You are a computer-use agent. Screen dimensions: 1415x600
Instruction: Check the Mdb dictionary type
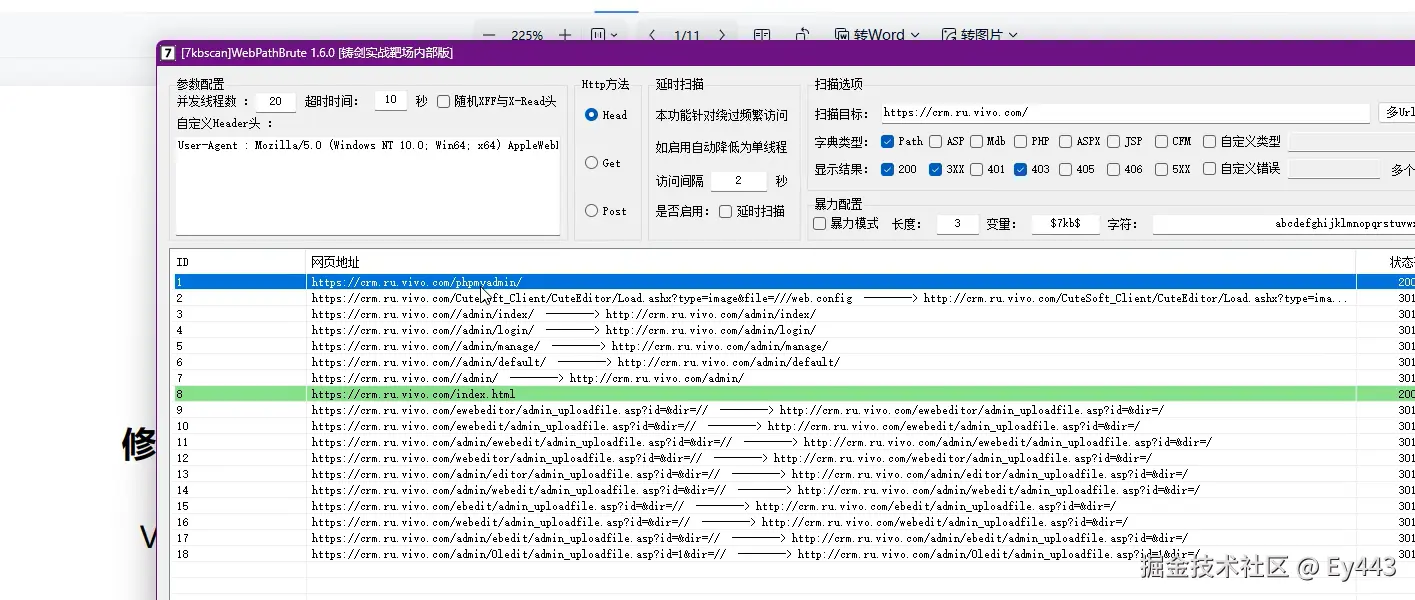pyautogui.click(x=976, y=141)
